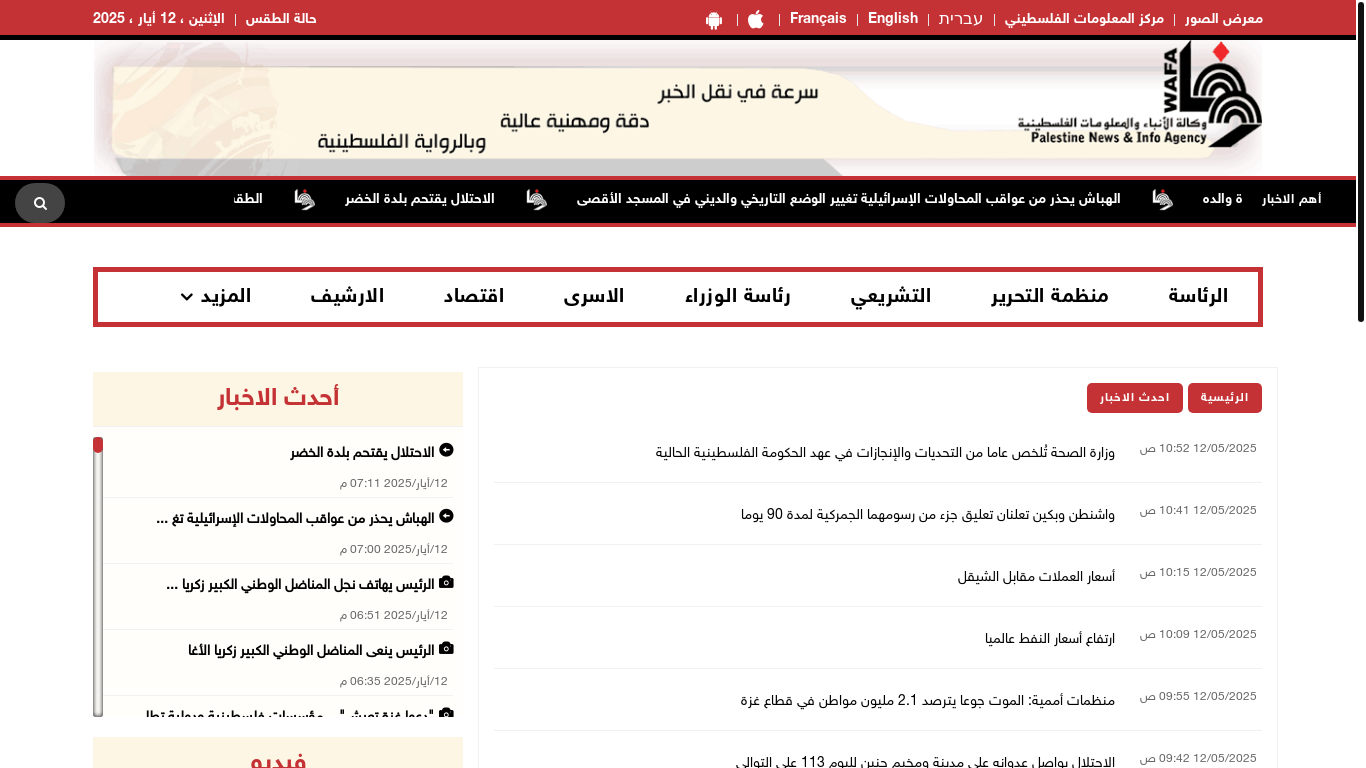
Task: Click camera icon beside الرئيس يهاتف نجل
Action: coord(446,582)
